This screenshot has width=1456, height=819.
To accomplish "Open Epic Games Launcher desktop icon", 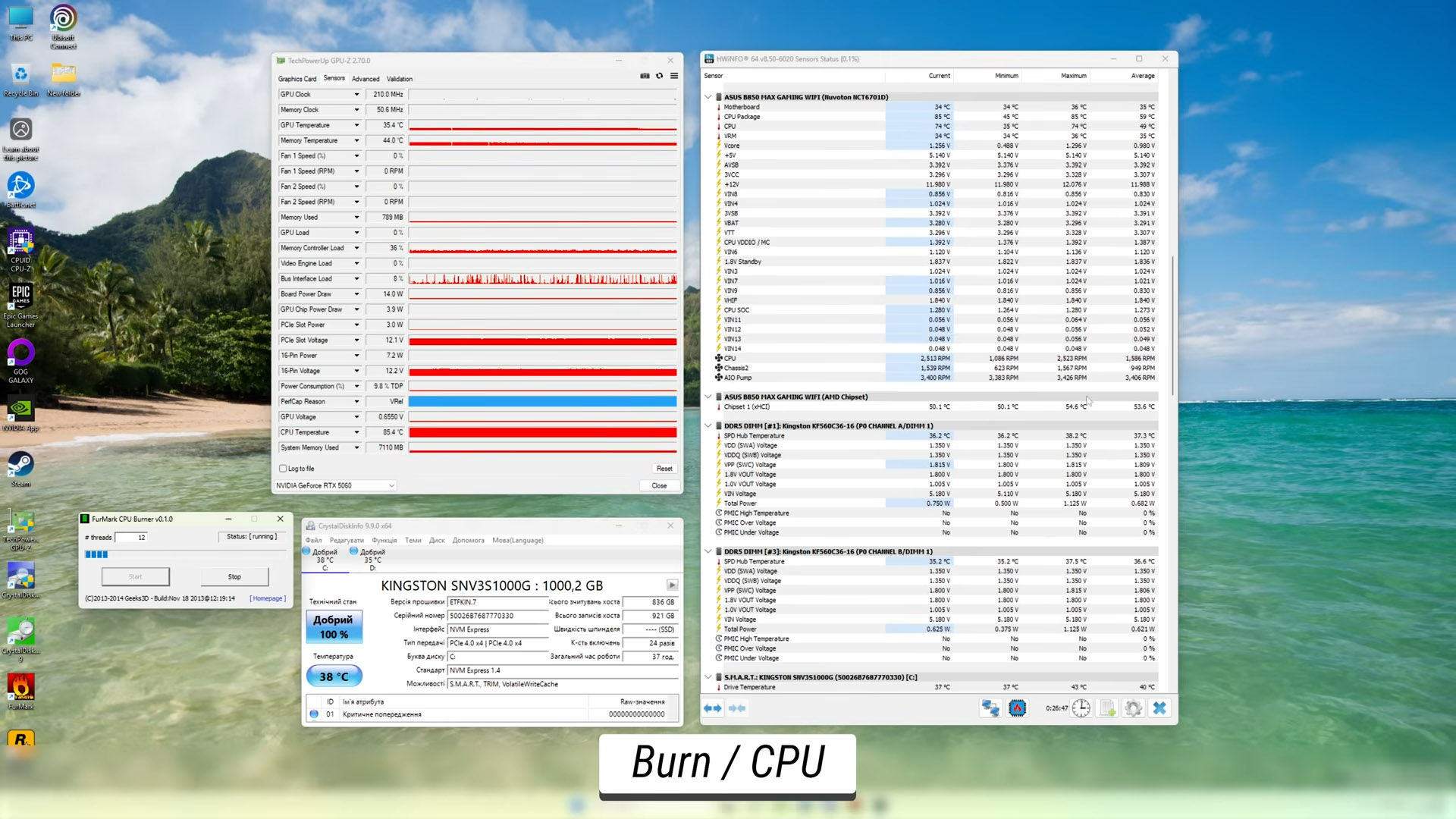I will (20, 306).
